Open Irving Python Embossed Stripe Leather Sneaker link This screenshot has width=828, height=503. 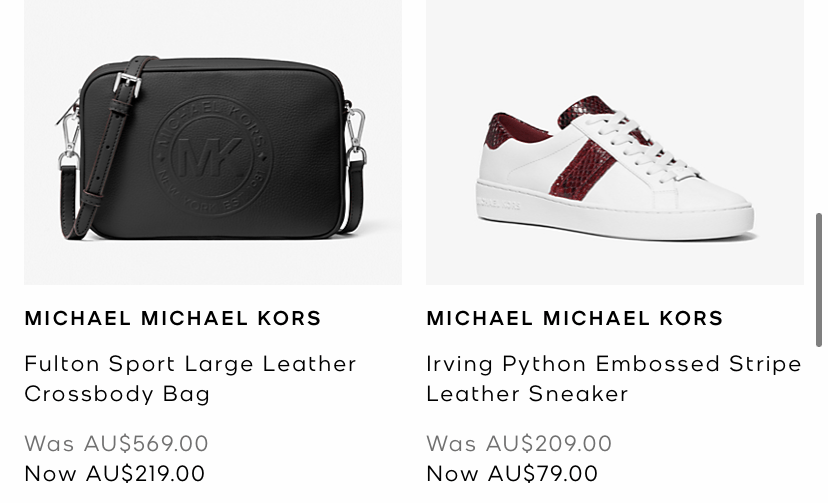pyautogui.click(x=614, y=379)
